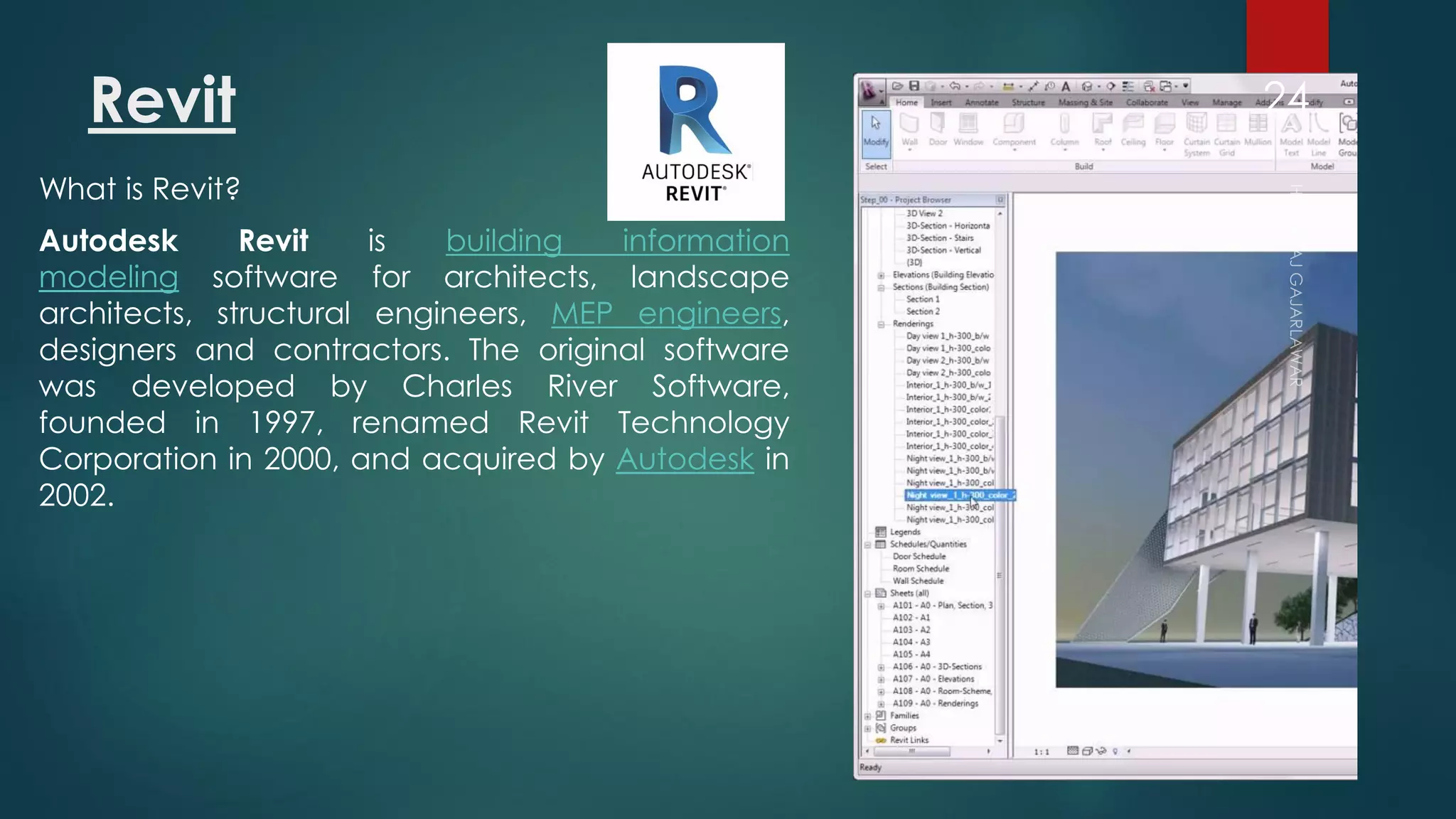
Task: Select the Model Text tool
Action: [x=1291, y=134]
